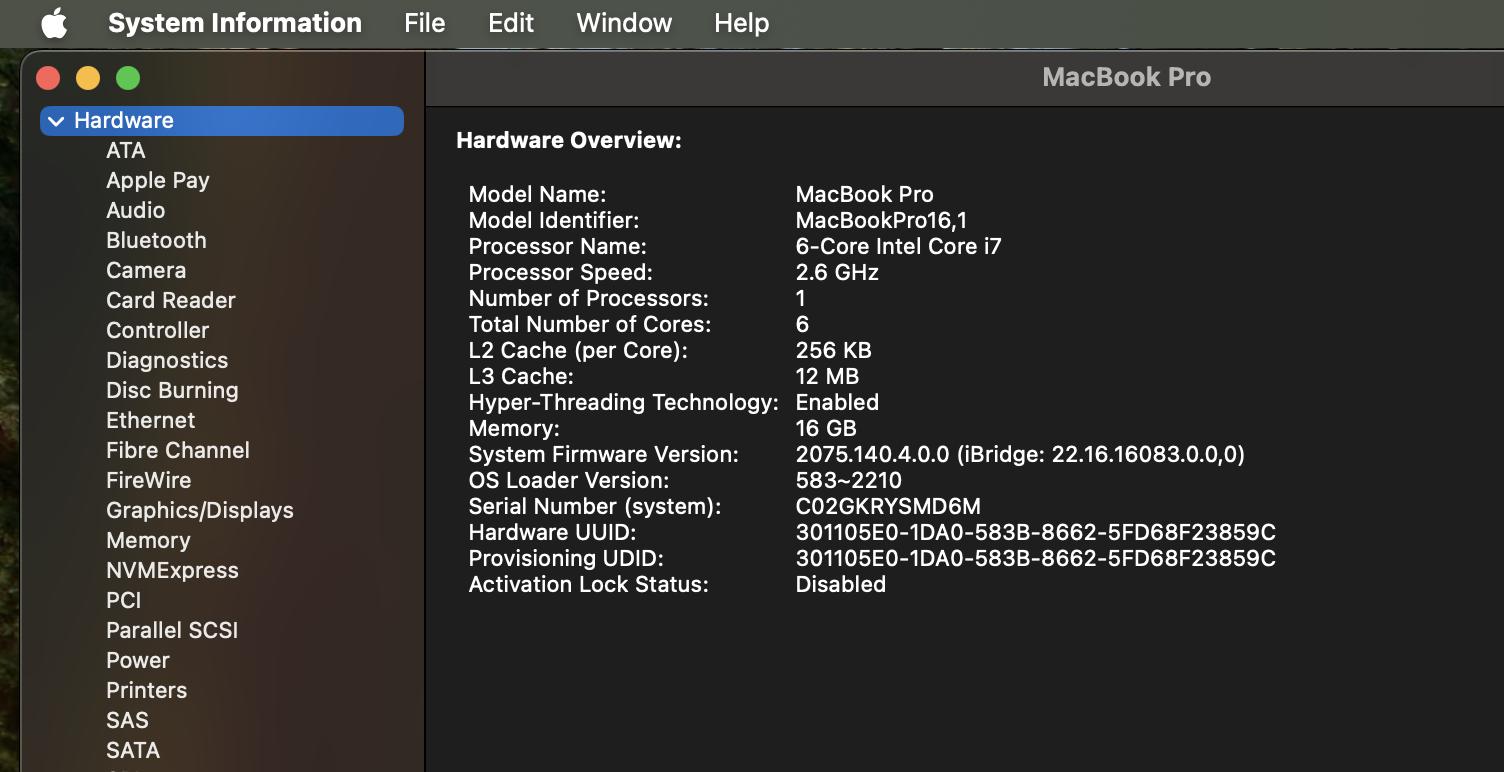The image size is (1504, 772).
Task: Collapse the Hardware section chevron
Action: (56, 121)
